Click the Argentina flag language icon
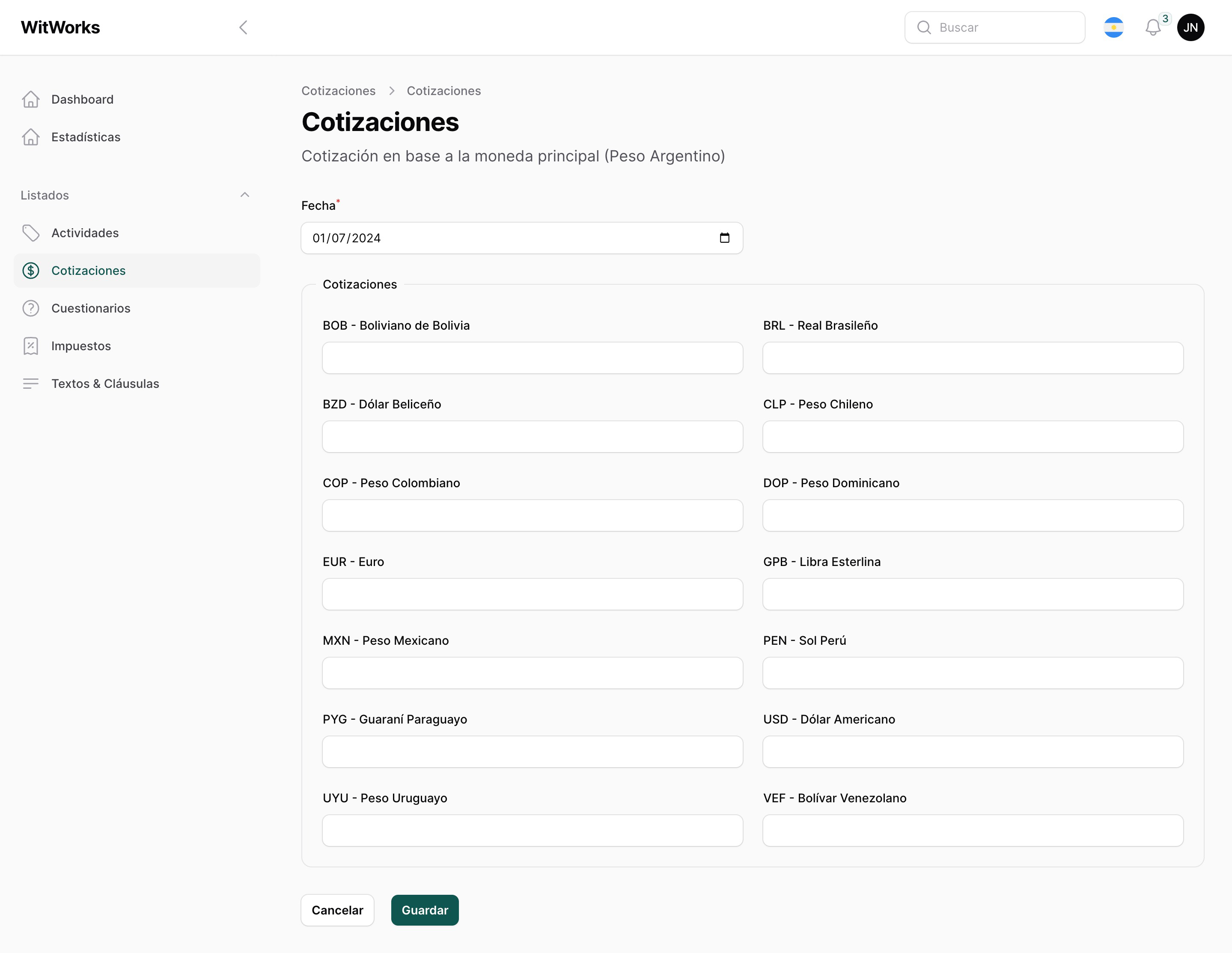The height and width of the screenshot is (953, 1232). tap(1113, 28)
